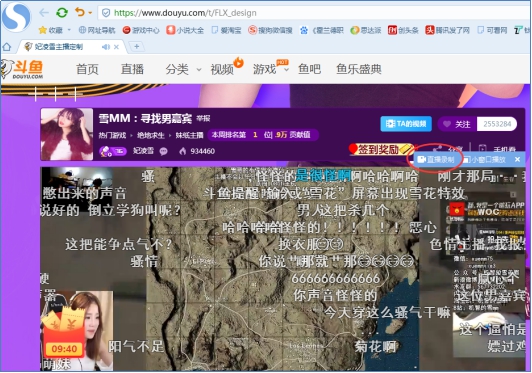Open the 腾讯发了网 bookmark
Viewport: 532px width, 373px height.
coord(448,30)
